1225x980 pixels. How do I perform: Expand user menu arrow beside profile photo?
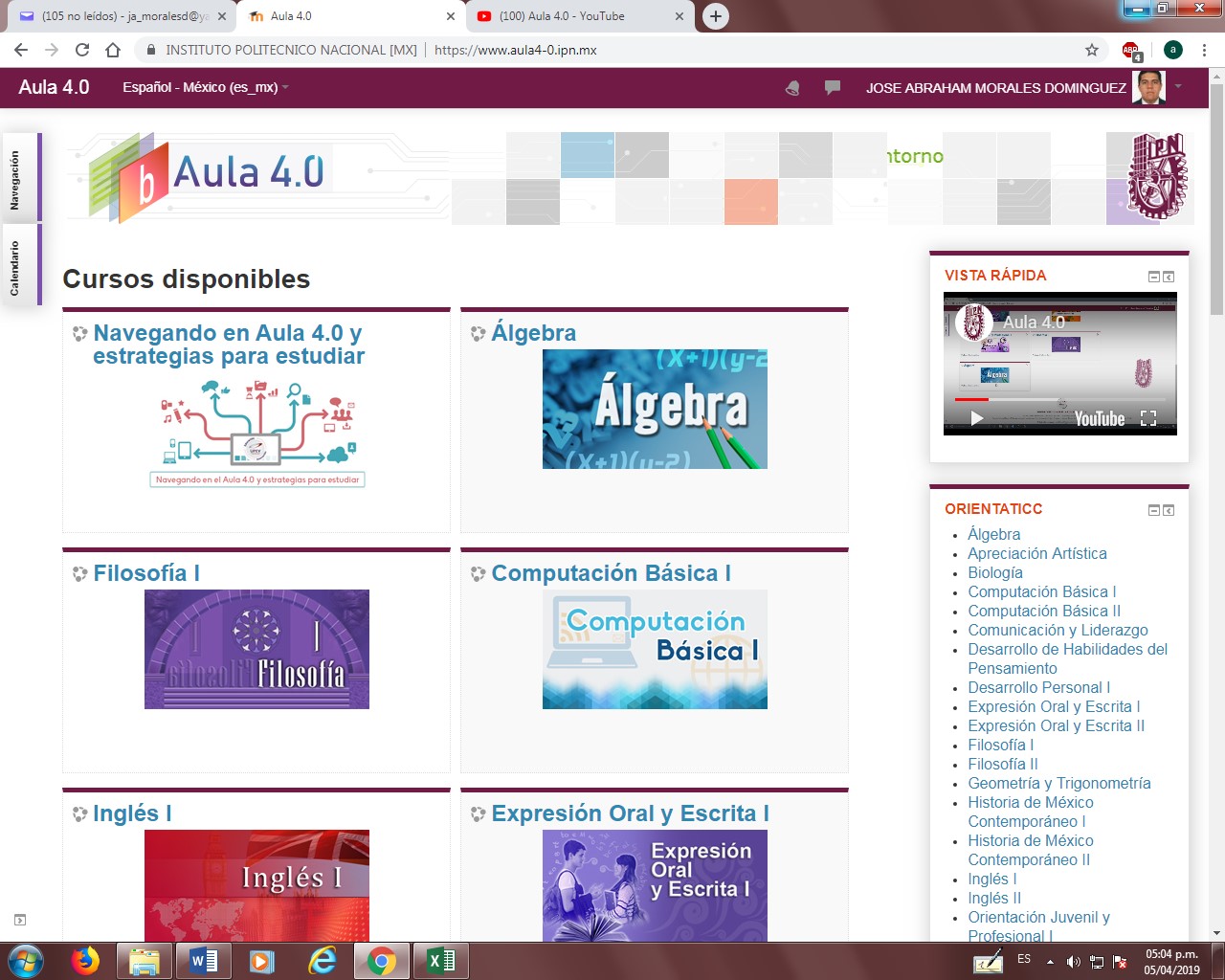pos(1178,87)
